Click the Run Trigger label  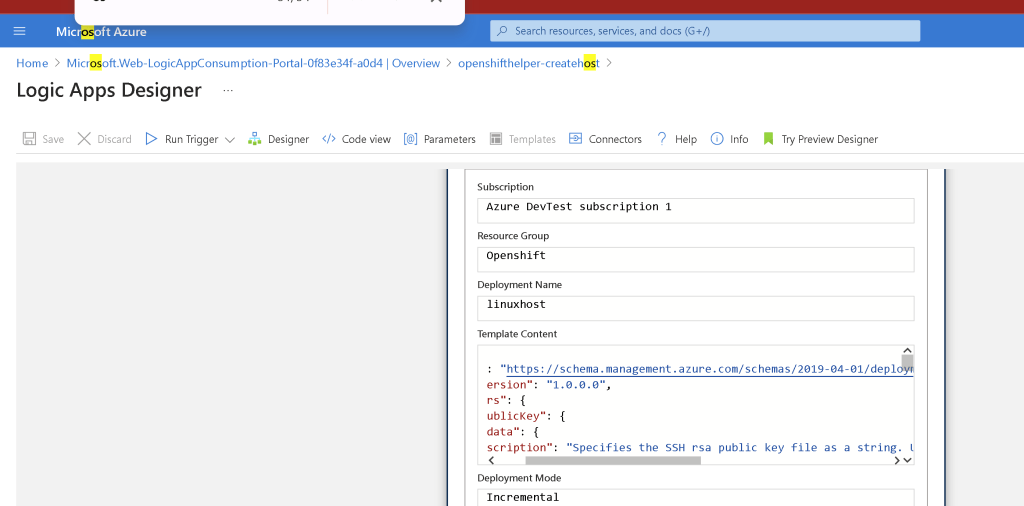pyautogui.click(x=191, y=139)
